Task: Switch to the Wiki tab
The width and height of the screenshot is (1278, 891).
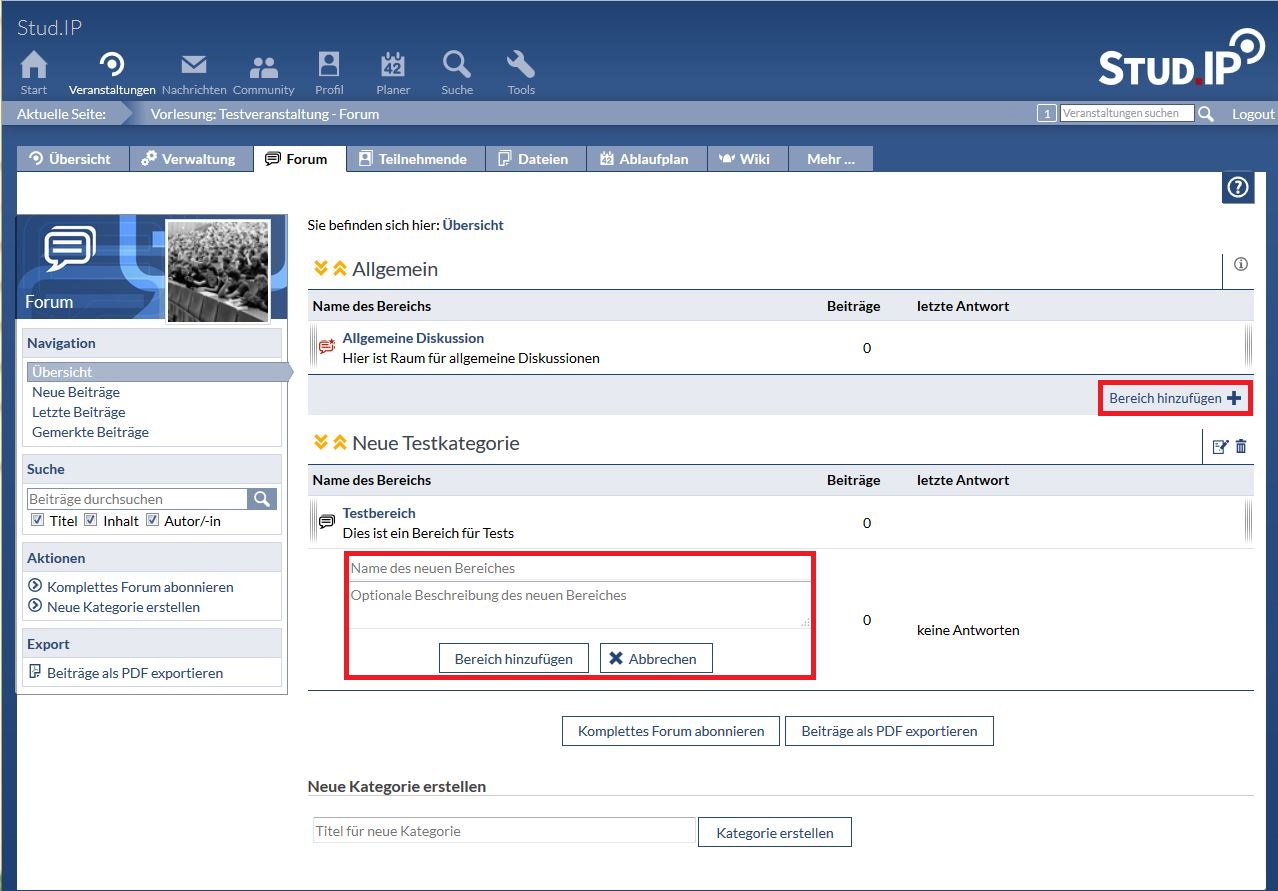Action: click(745, 159)
